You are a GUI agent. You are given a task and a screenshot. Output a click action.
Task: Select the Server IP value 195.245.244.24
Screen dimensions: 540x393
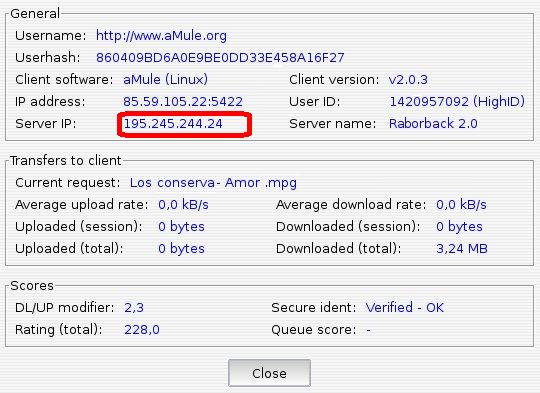173,124
